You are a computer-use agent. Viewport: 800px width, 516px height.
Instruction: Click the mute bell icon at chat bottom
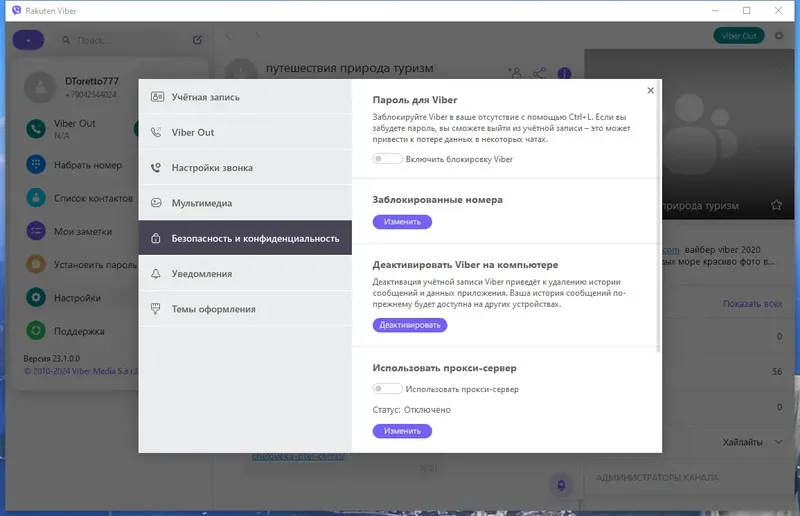(x=561, y=484)
